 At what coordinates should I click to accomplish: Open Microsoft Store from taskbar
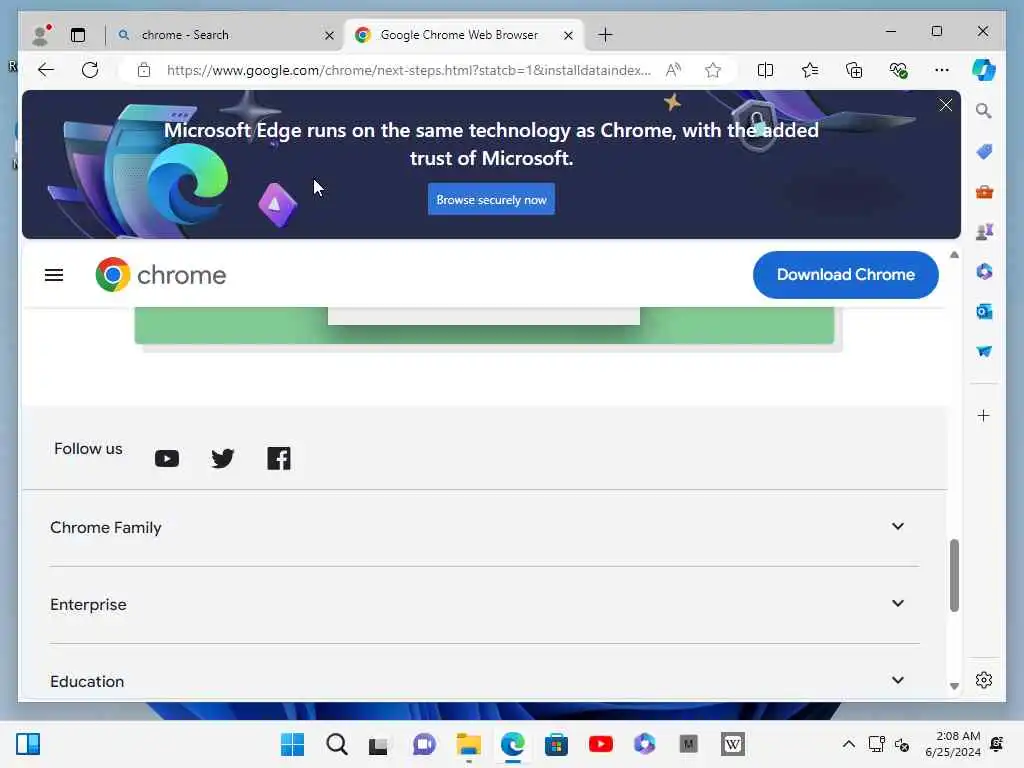556,744
